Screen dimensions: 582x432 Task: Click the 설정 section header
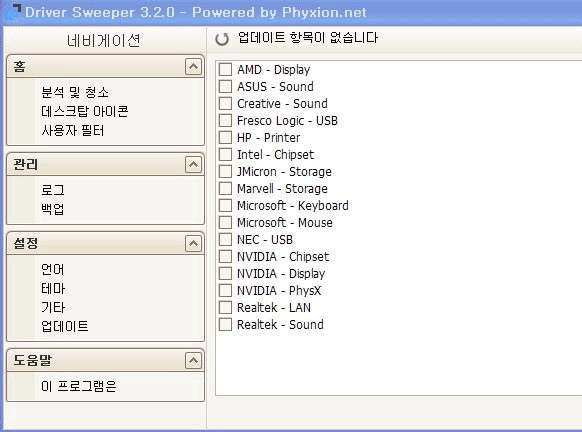[x=105, y=244]
